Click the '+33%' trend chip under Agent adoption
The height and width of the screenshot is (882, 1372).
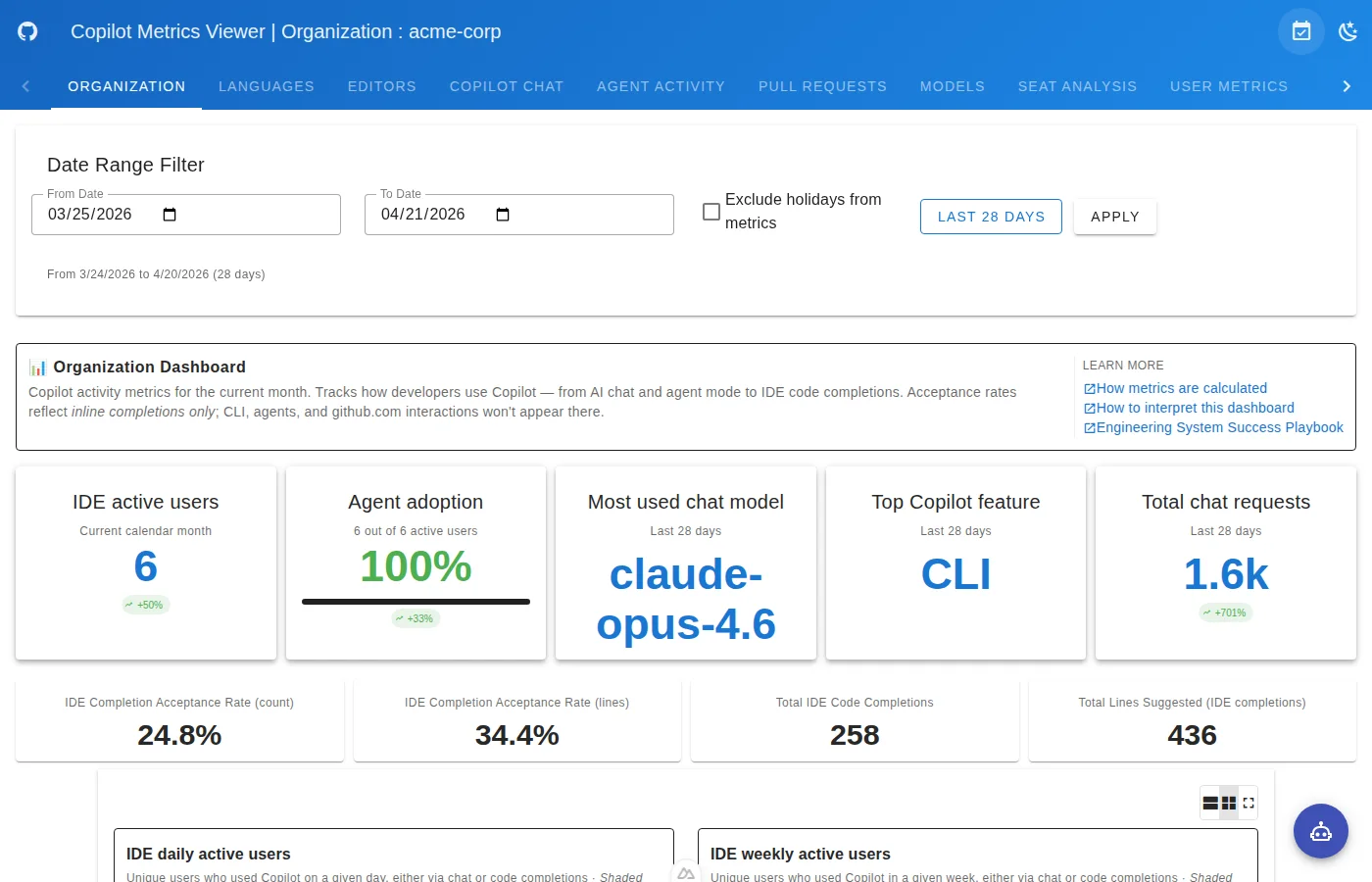click(416, 619)
